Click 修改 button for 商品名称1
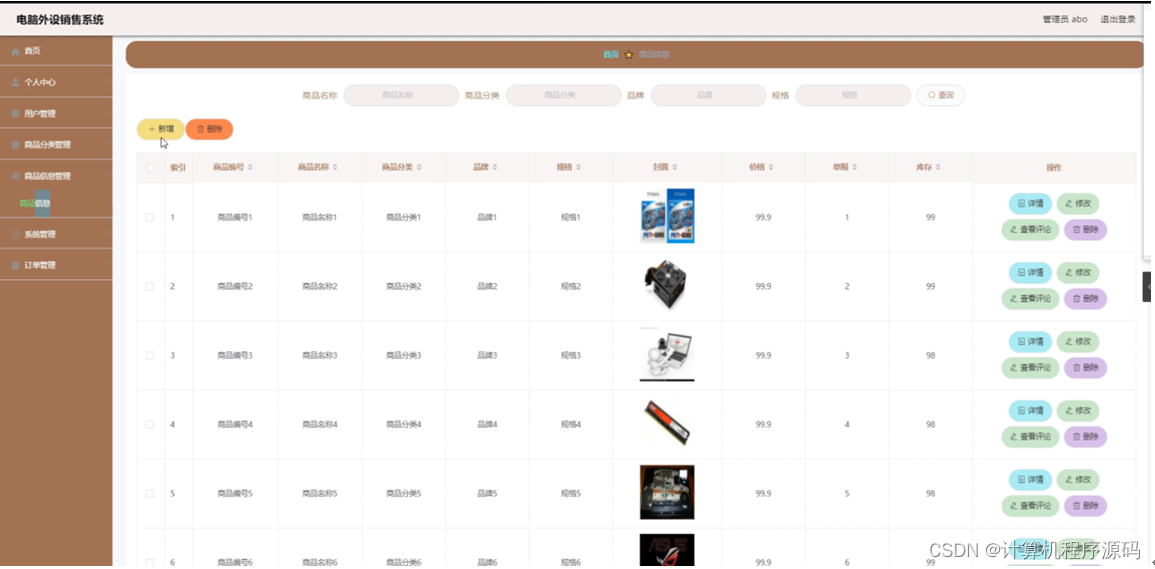Viewport: 1155px width, 569px height. pos(1078,203)
